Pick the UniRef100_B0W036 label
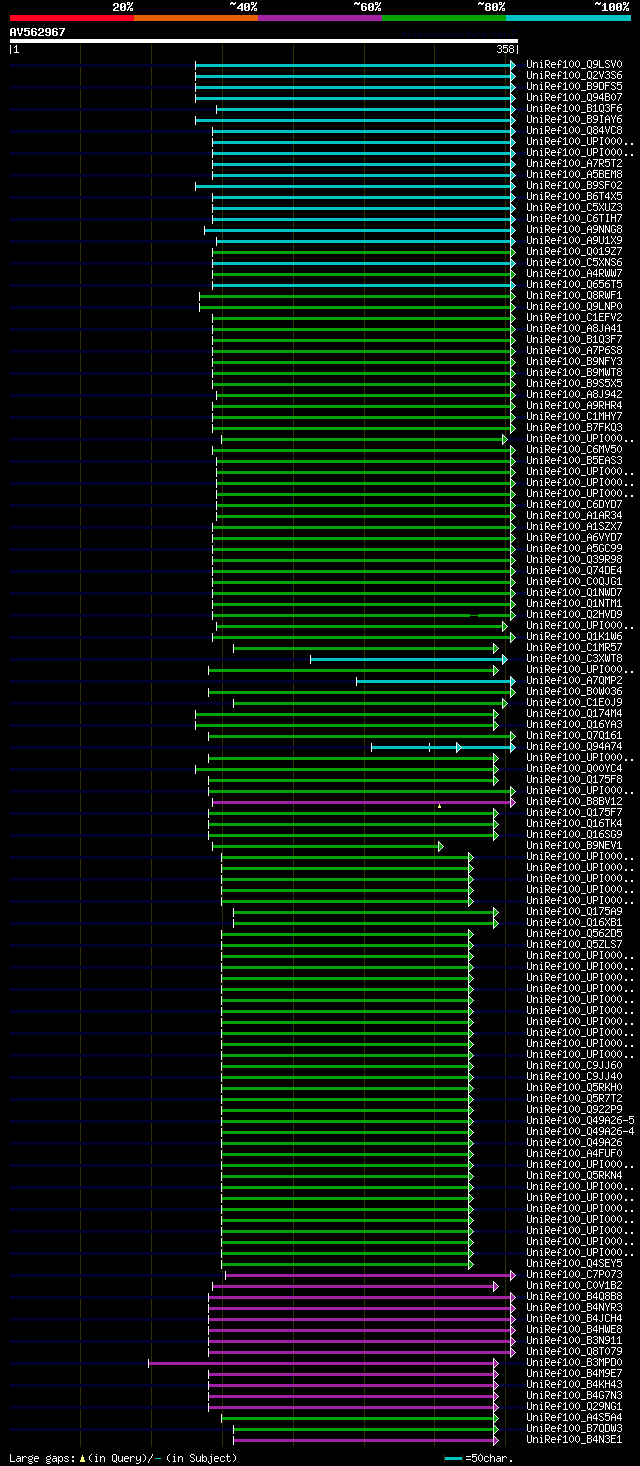Screen dimensions: 640x1466 (x=574, y=692)
